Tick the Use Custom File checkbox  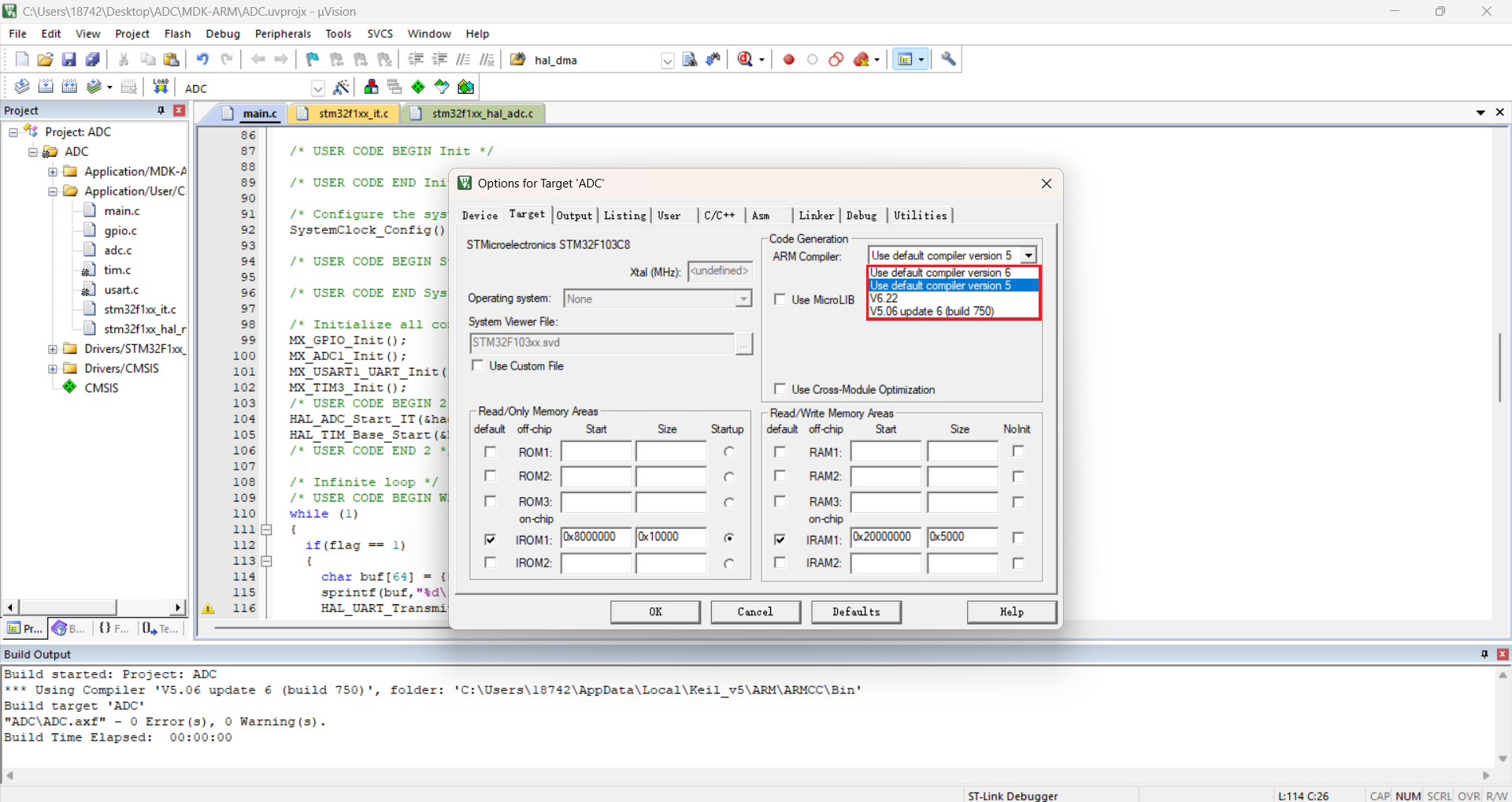coord(477,366)
